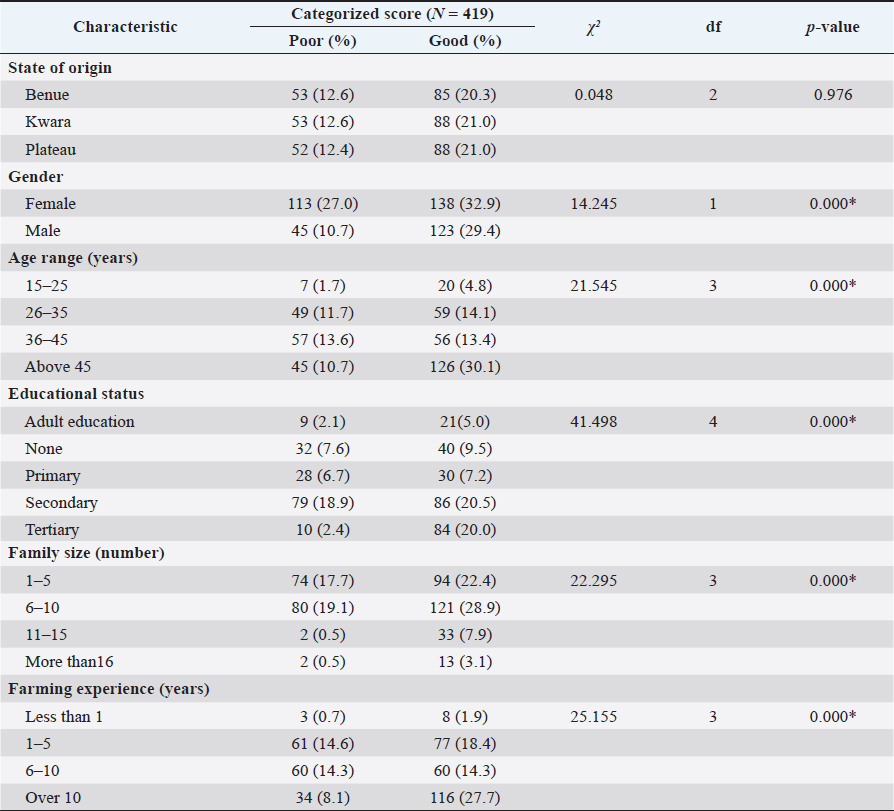Select the chi-square value 41.498
Screen dimensions: 894x811
pyautogui.click(x=594, y=422)
